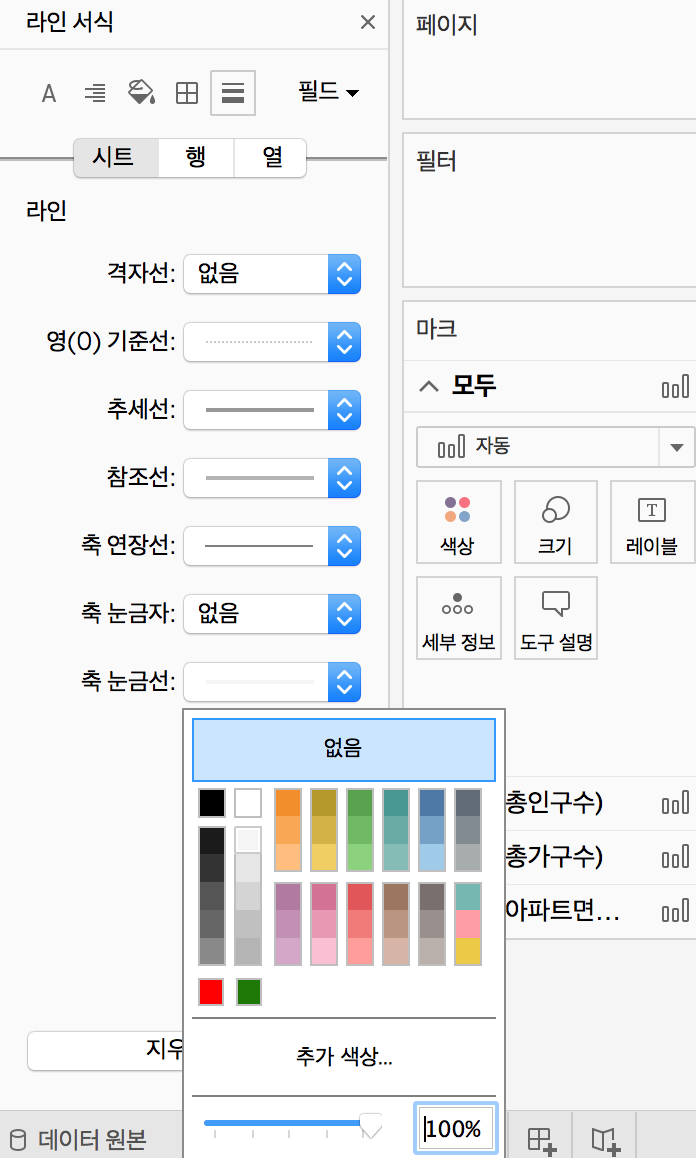Open the shading paint bucket icon

coord(141,93)
